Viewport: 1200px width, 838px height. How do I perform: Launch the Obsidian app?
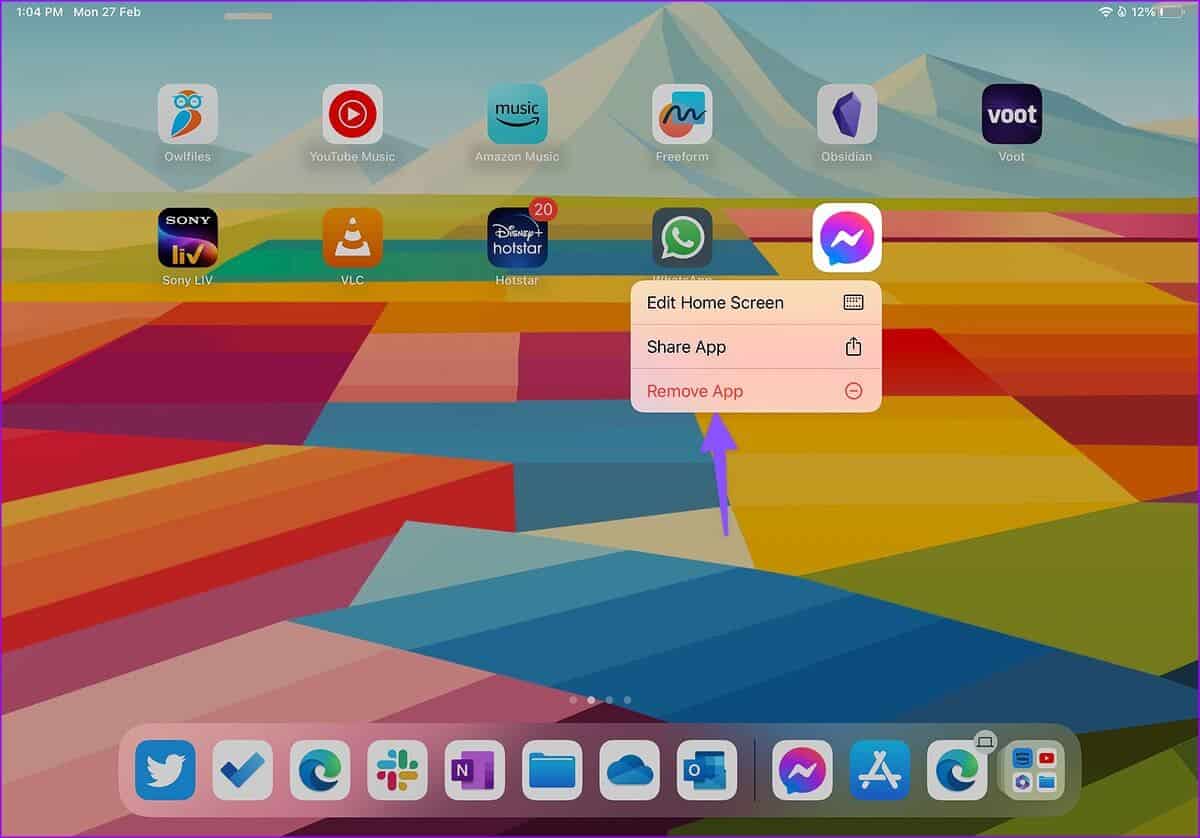click(x=847, y=114)
